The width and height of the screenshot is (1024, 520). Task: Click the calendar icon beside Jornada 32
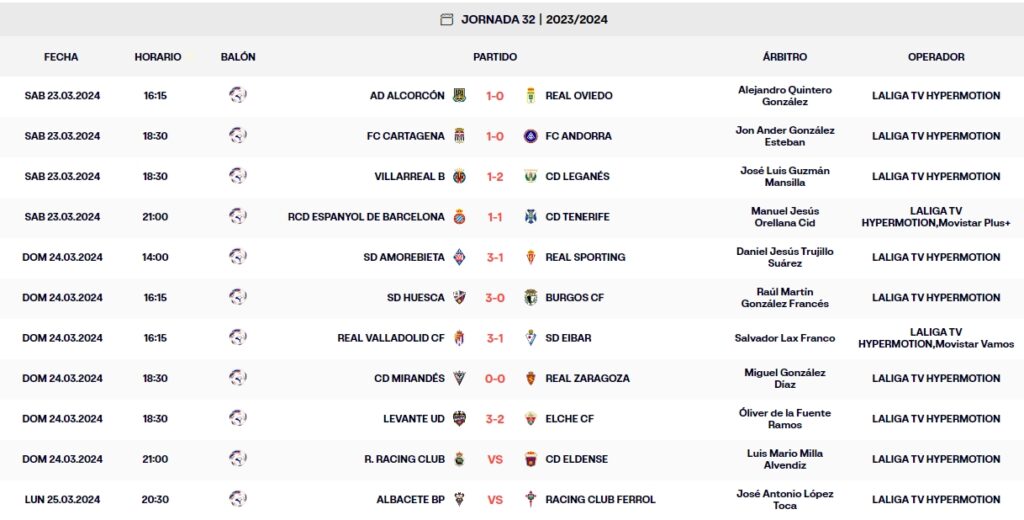[447, 19]
